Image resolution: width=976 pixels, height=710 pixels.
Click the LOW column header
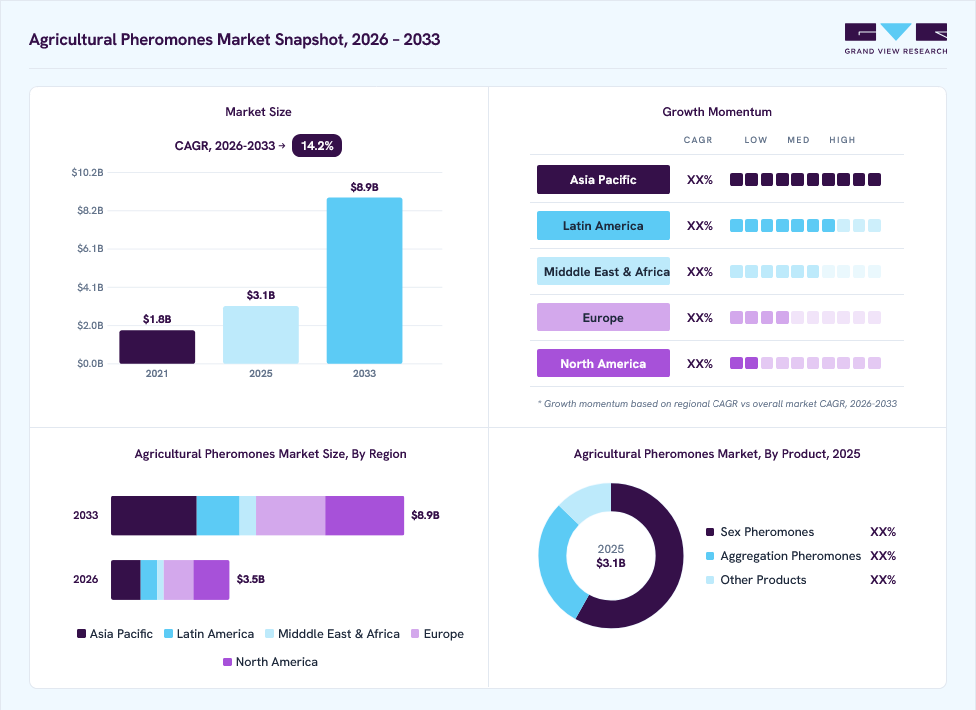[x=756, y=140]
